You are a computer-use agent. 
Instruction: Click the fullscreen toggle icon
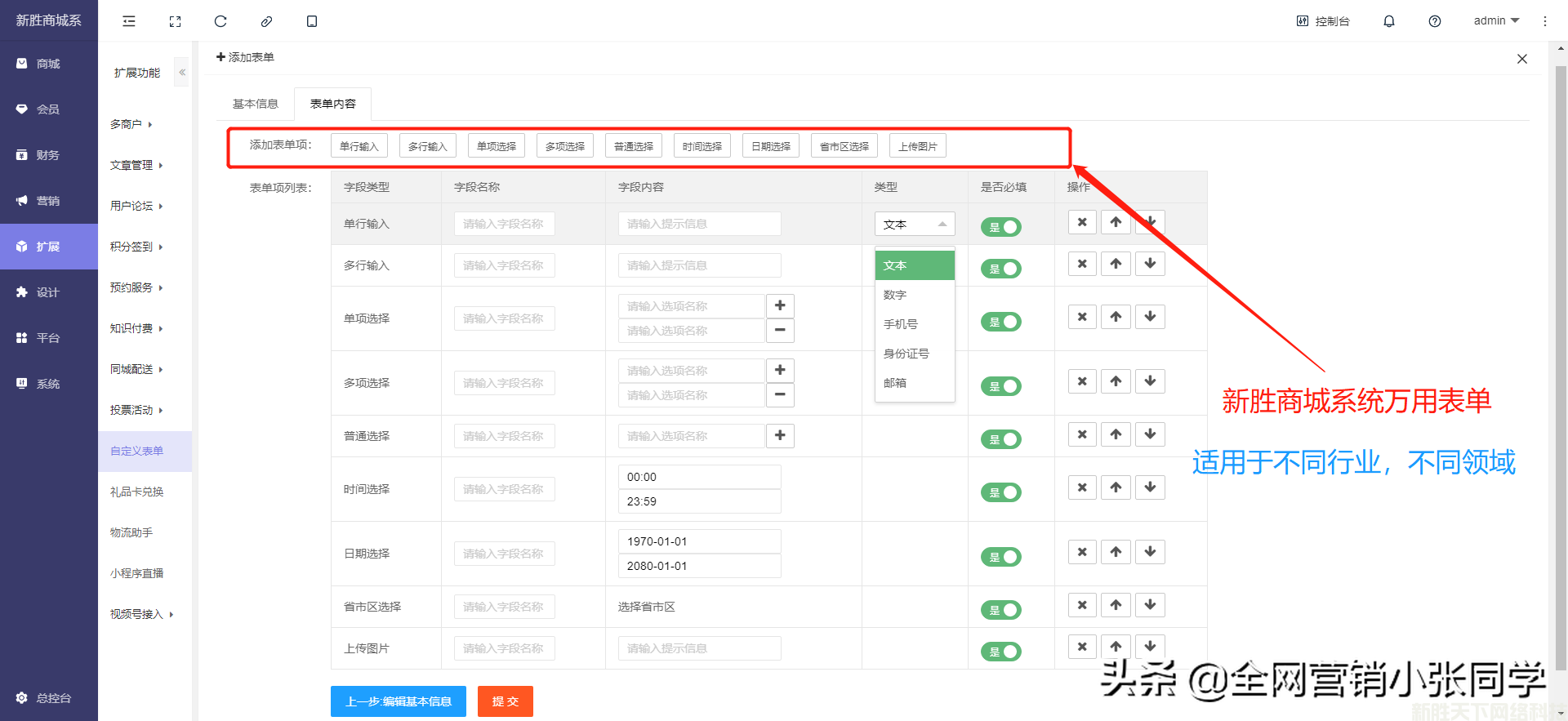(x=175, y=21)
